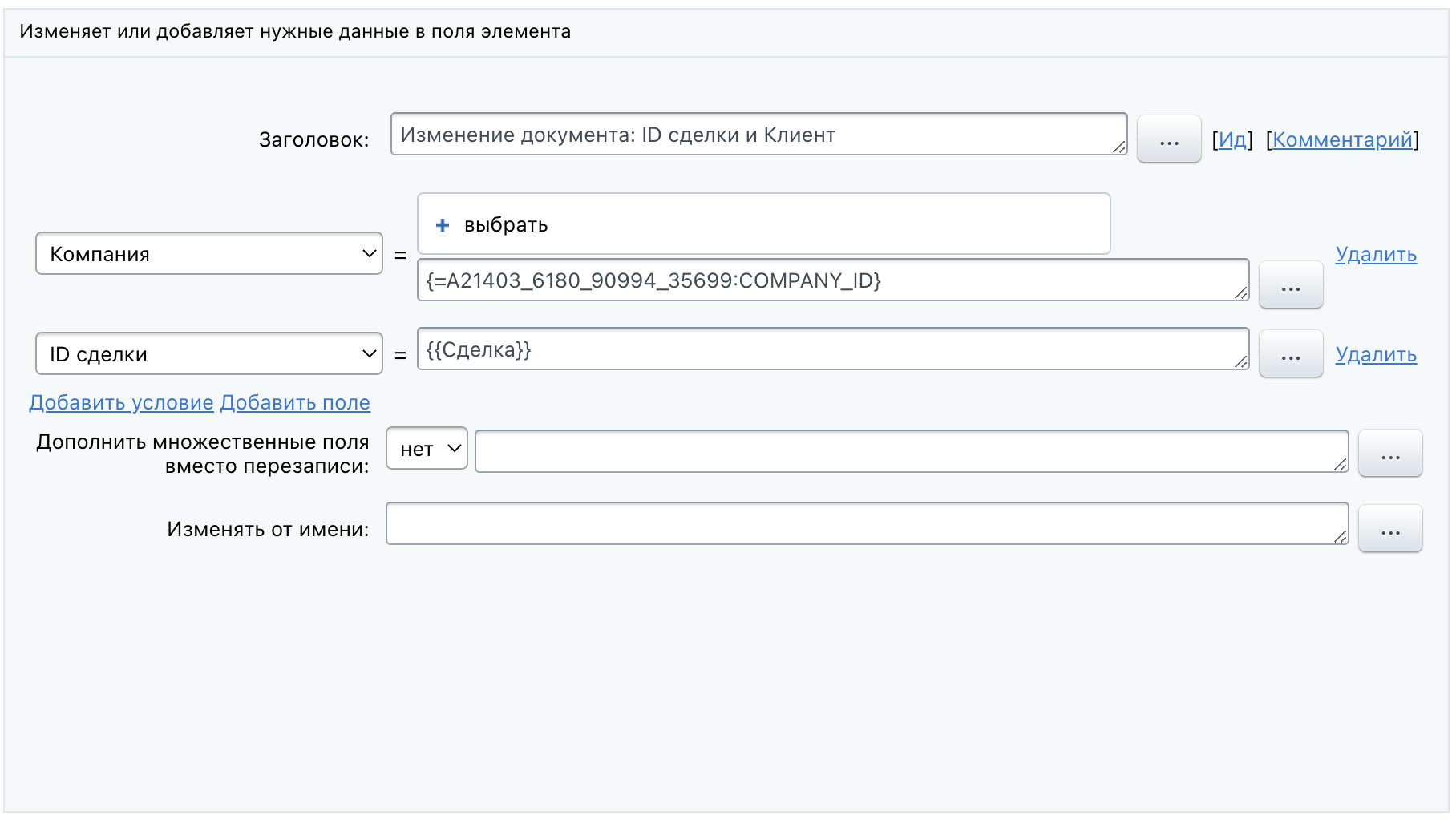
Task: Open the ID сделки field dropdown
Action: [x=209, y=354]
